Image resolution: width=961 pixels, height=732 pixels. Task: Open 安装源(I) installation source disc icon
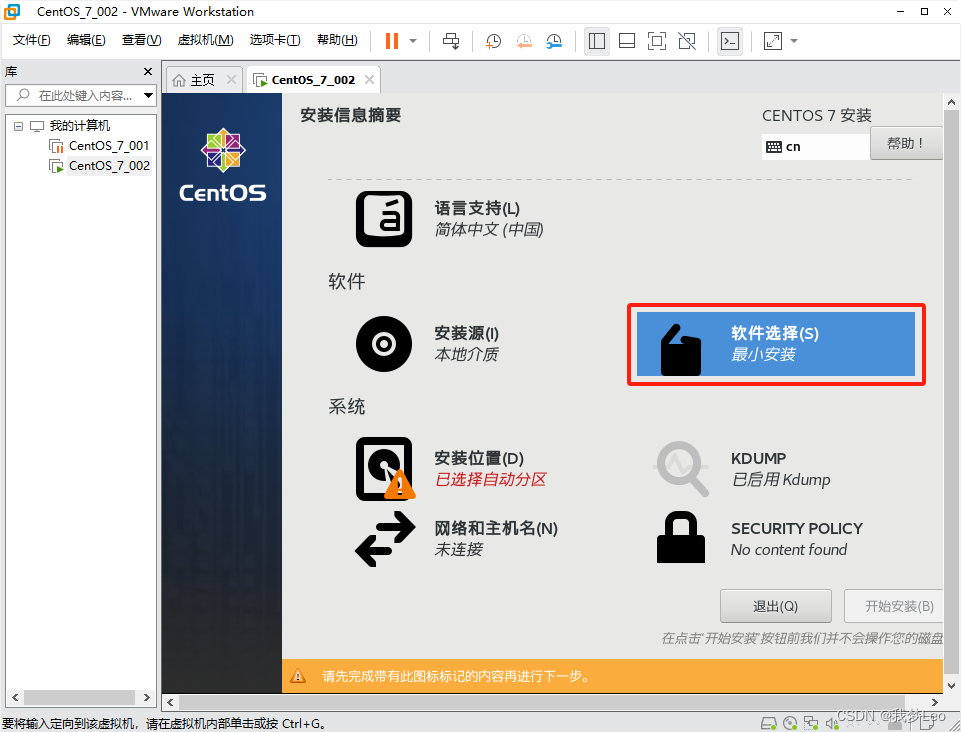384,344
